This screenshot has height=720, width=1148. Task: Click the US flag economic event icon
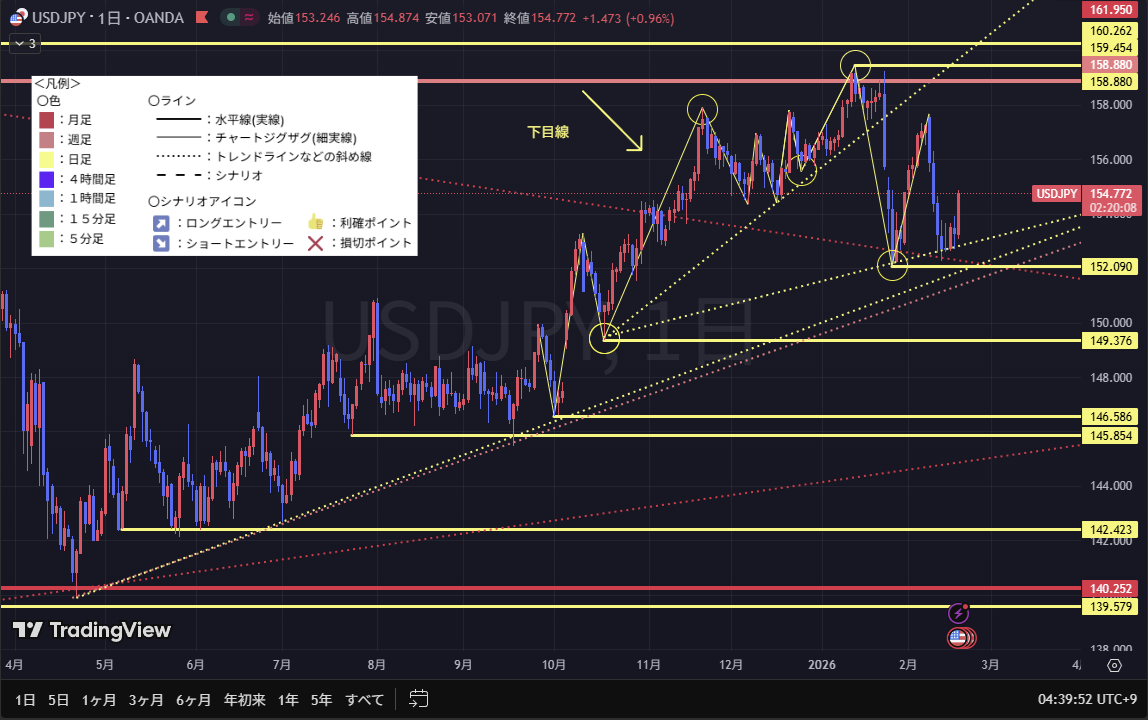click(959, 637)
